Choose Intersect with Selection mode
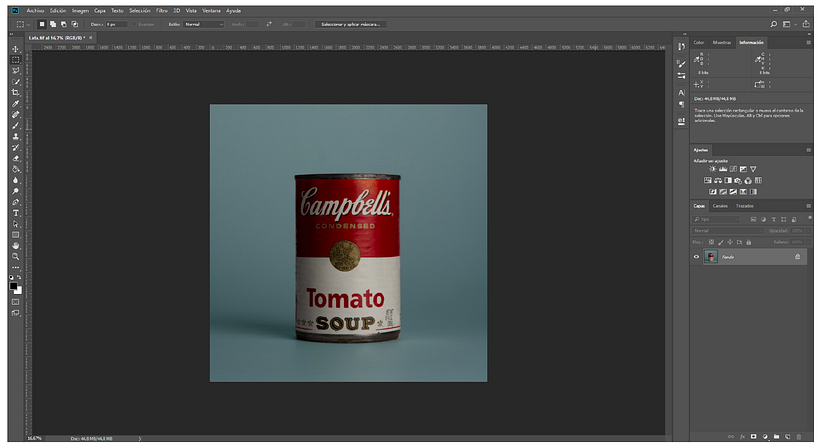The width and height of the screenshot is (820, 448). [75, 24]
